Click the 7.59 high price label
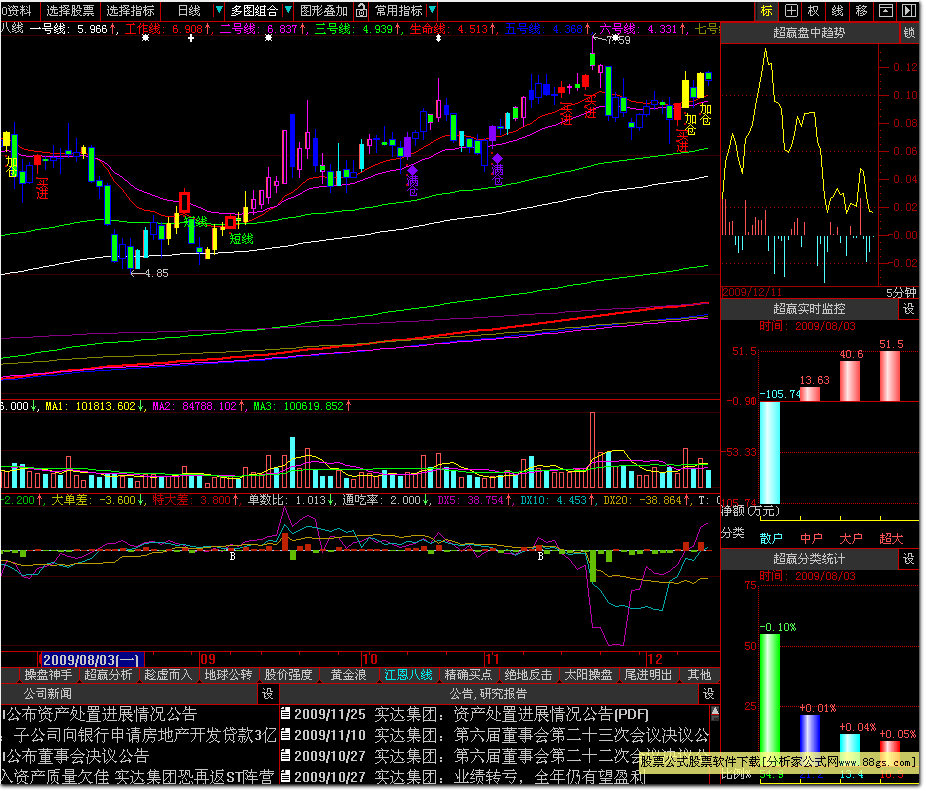The width and height of the screenshot is (926, 791). [618, 40]
